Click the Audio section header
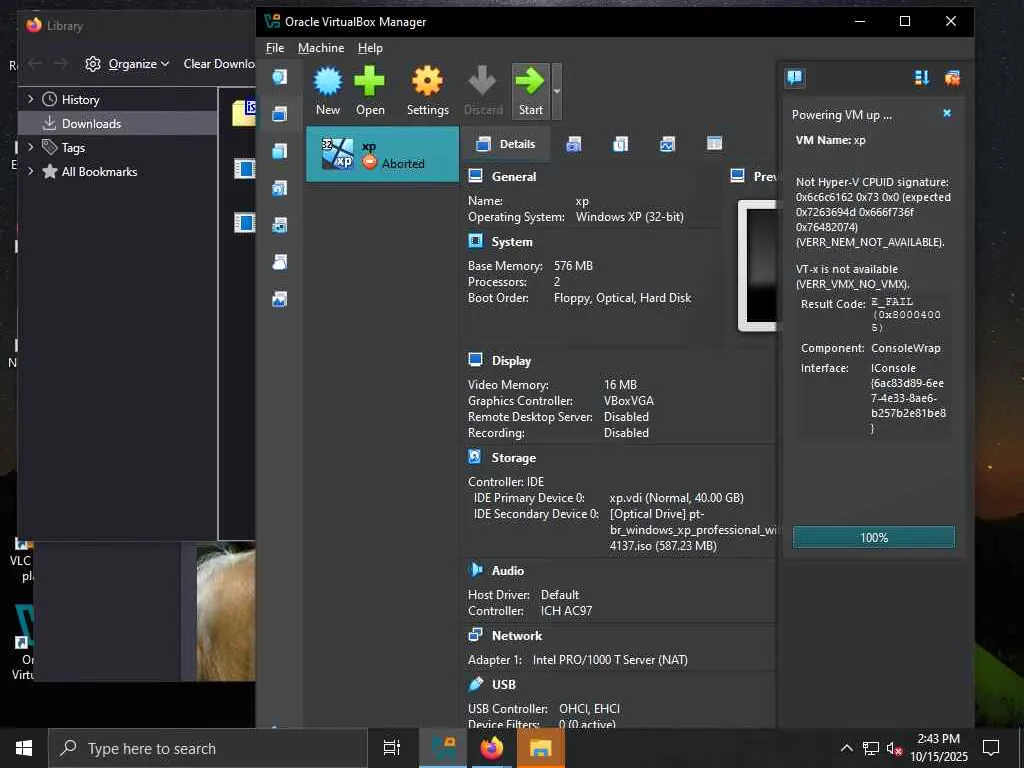The image size is (1024, 768). (x=507, y=571)
